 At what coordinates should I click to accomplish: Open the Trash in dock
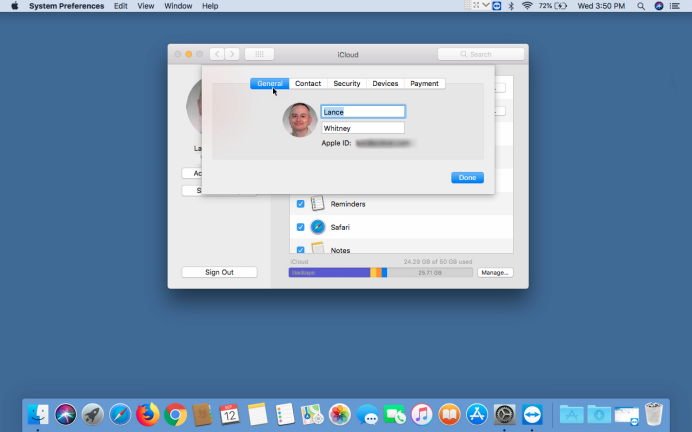point(654,413)
